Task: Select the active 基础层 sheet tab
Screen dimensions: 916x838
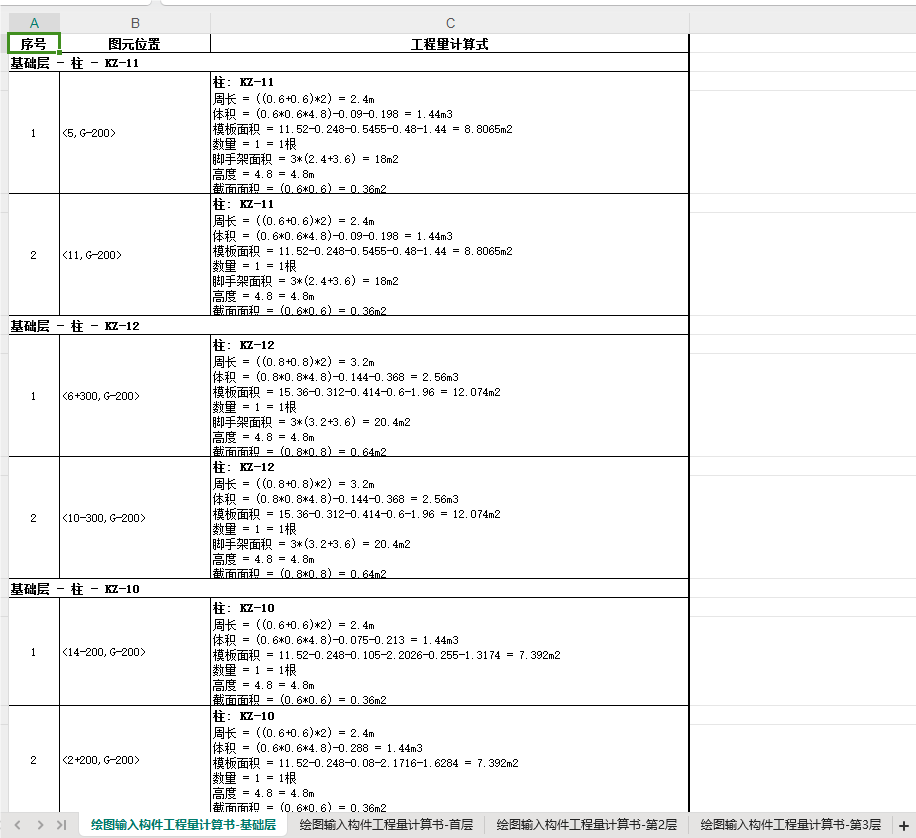Action: pos(183,825)
